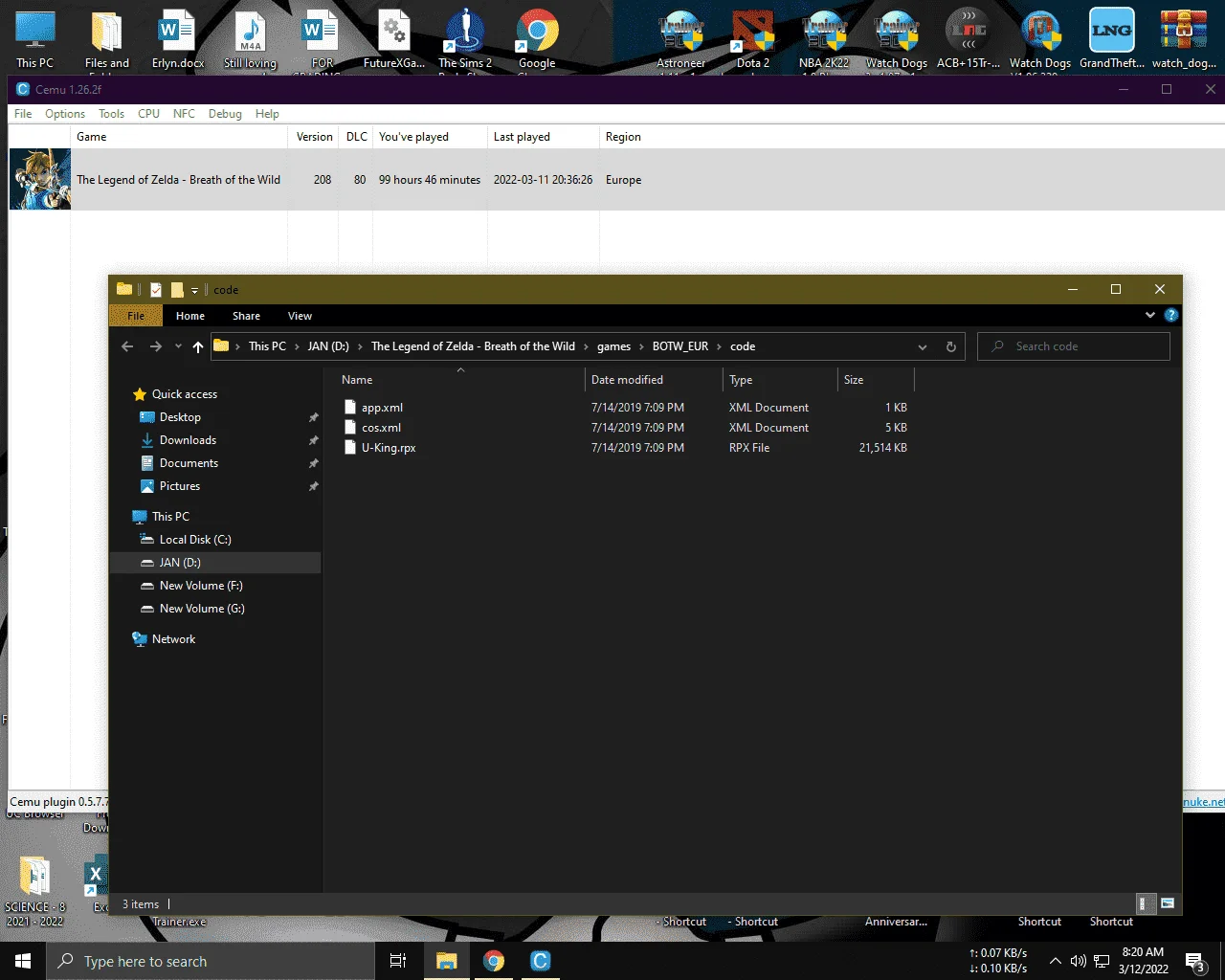Open Downloads in navigation pane
Screen dimensions: 1225x980
pos(188,440)
